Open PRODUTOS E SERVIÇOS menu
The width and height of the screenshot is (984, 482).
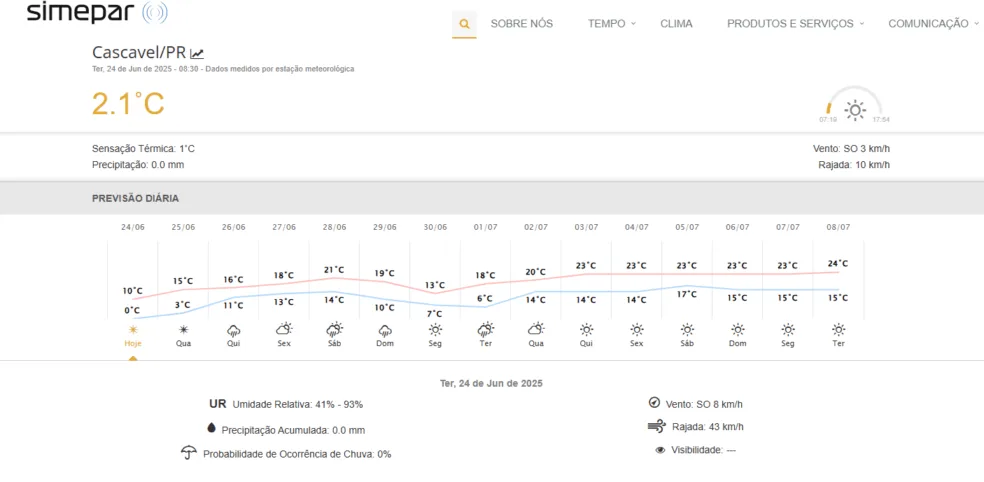tap(790, 24)
